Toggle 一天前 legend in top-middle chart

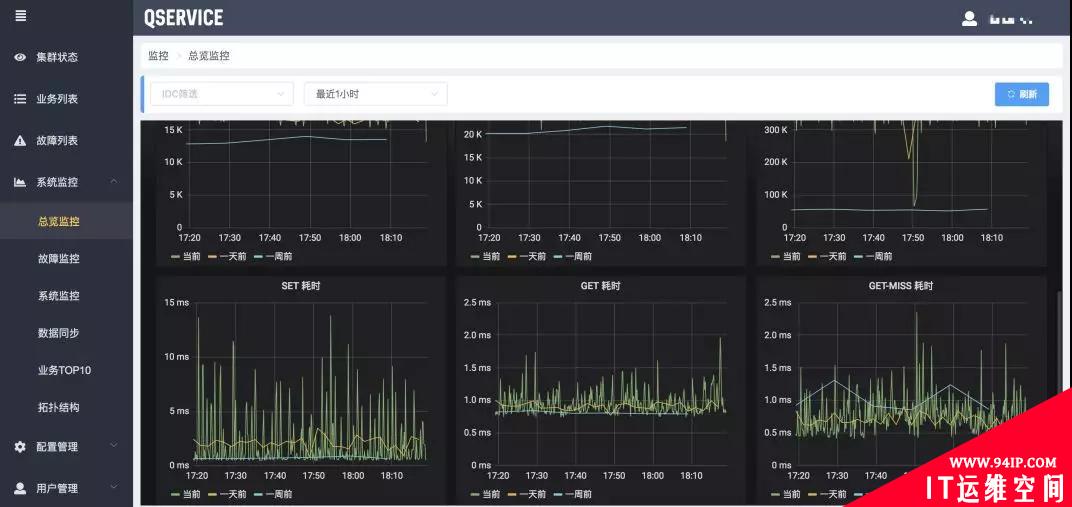526,256
